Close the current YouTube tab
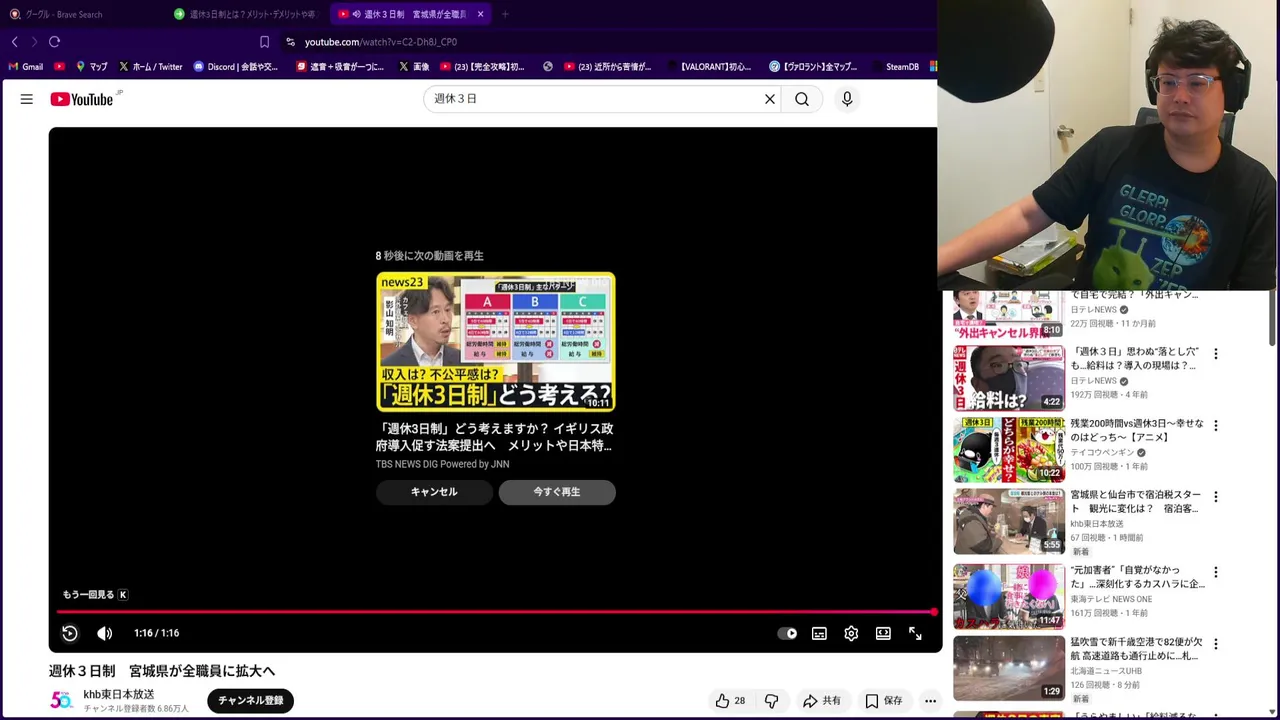Viewport: 1280px width, 720px height. point(481,14)
